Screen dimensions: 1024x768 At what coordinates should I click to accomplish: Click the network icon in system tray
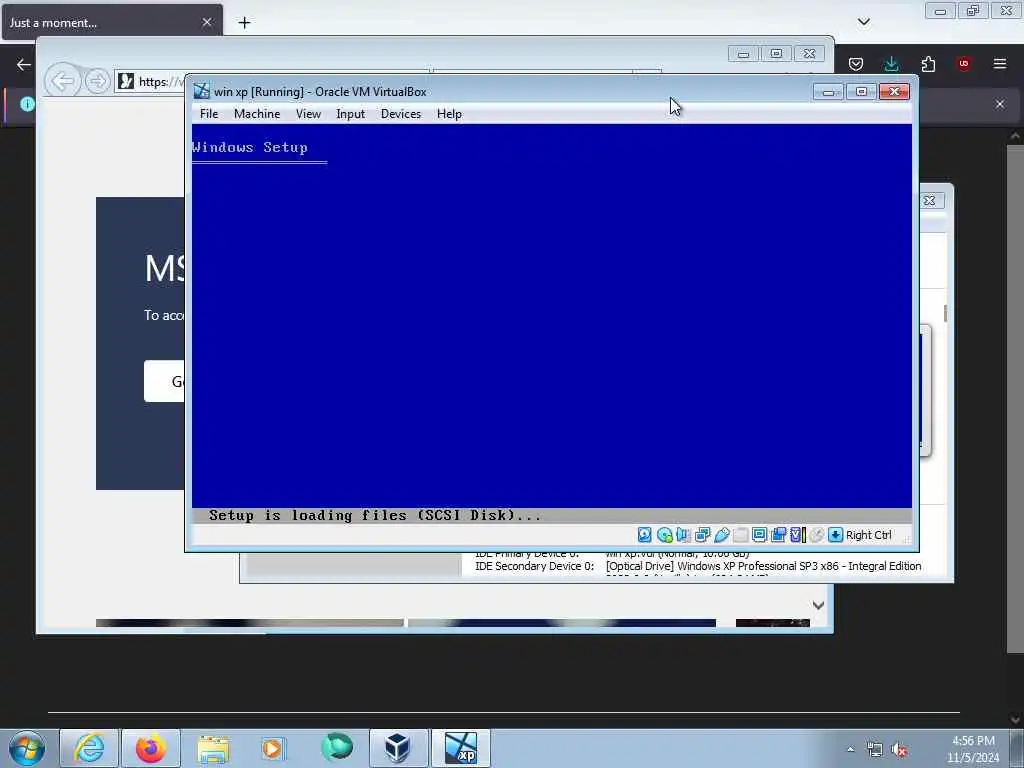[874, 750]
